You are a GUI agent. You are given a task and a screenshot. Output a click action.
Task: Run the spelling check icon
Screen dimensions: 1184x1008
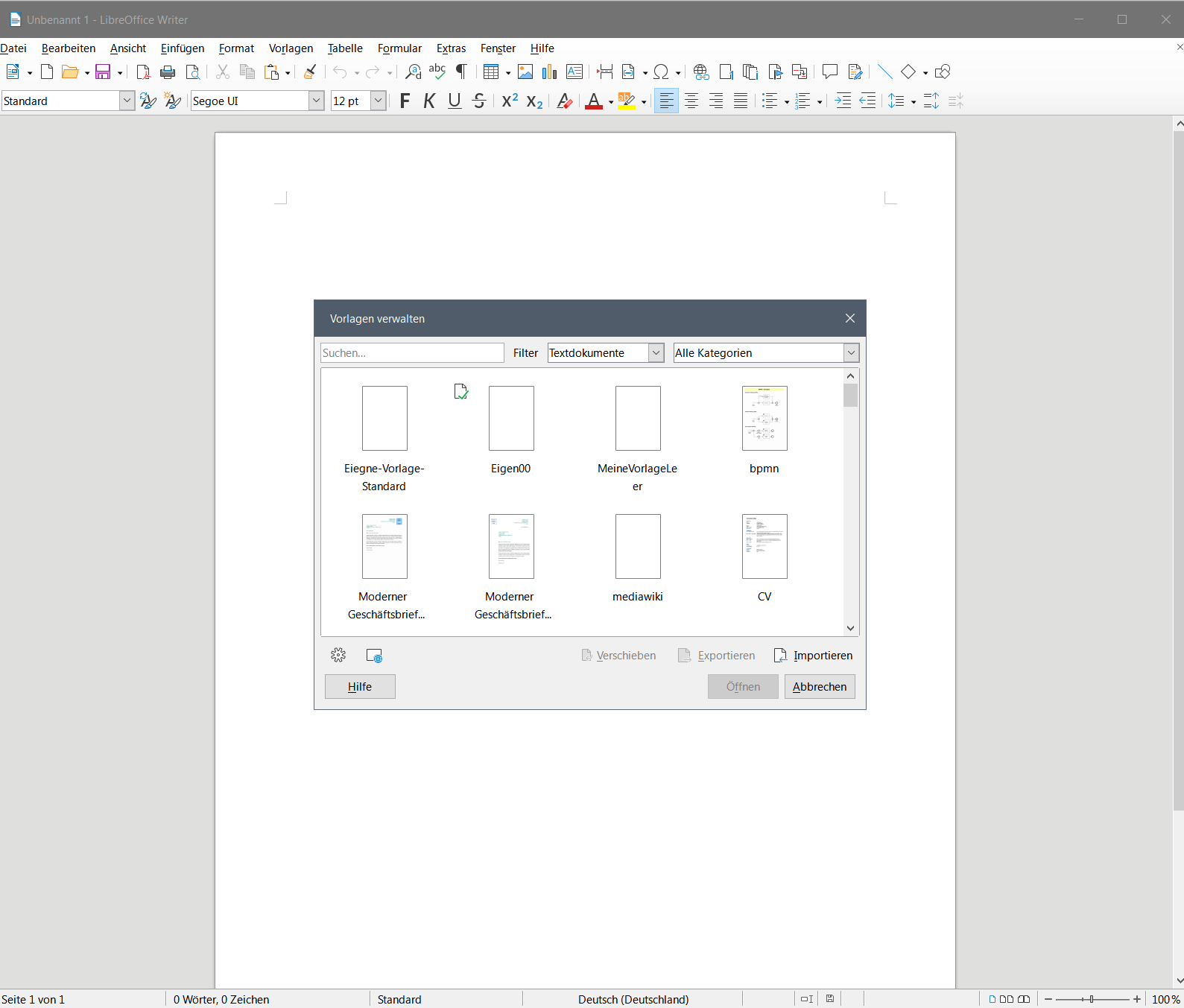pyautogui.click(x=437, y=72)
